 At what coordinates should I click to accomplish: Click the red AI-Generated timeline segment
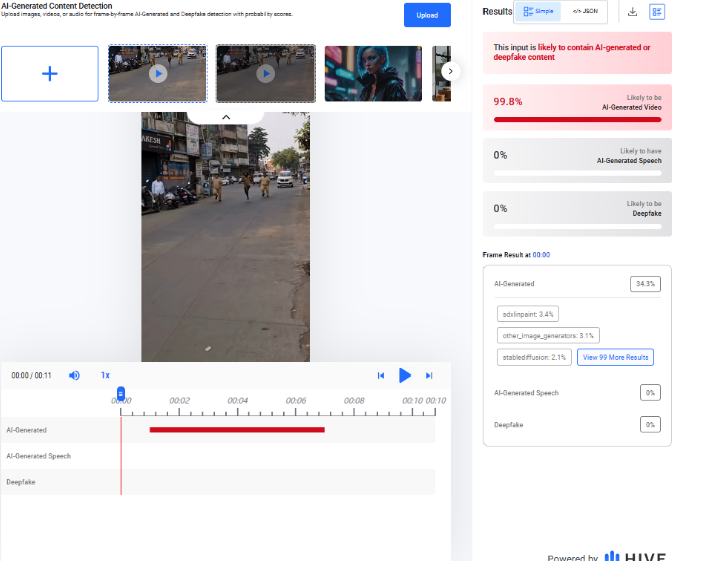(x=237, y=430)
